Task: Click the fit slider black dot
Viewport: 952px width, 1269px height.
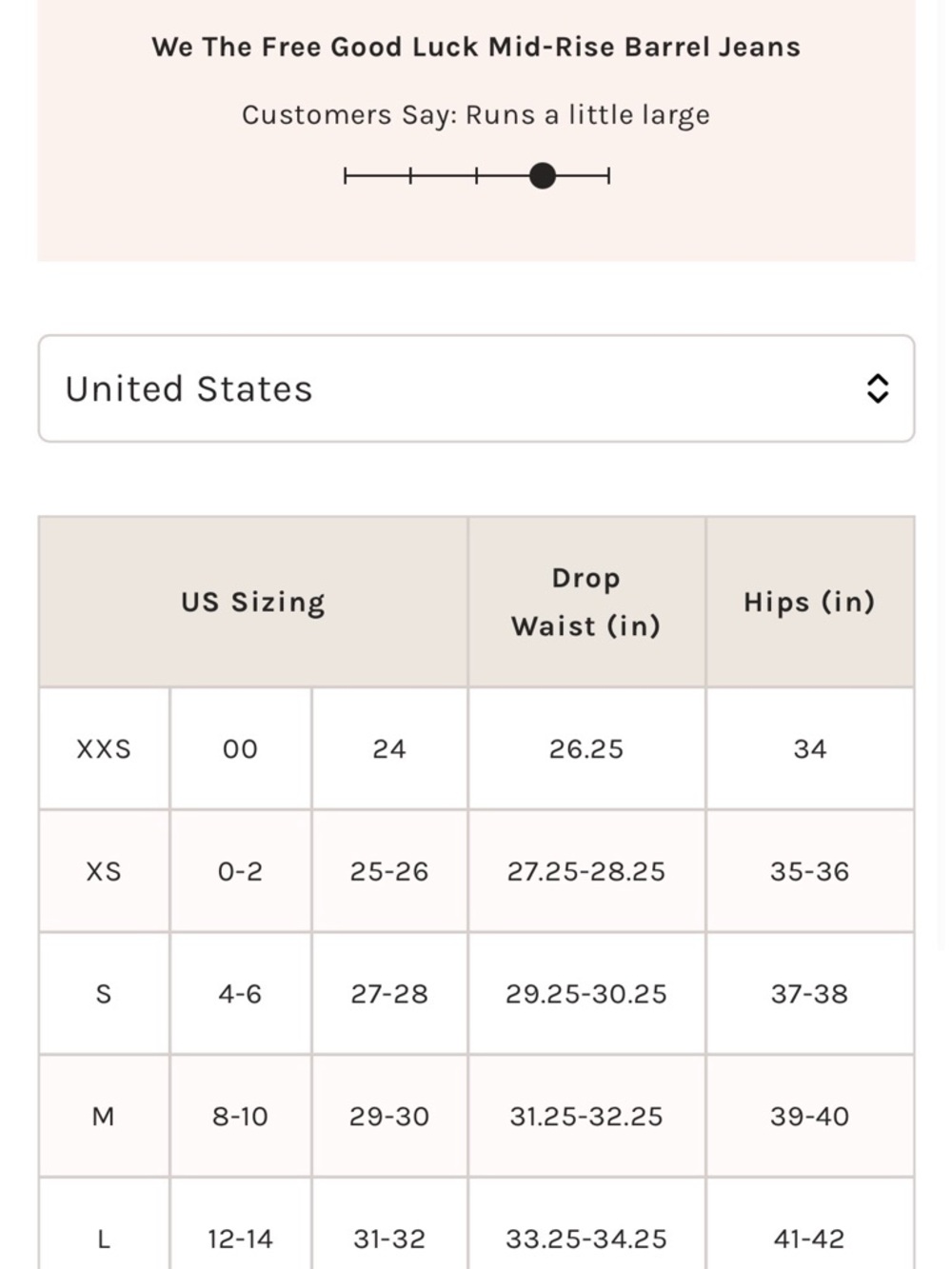Action: (543, 176)
